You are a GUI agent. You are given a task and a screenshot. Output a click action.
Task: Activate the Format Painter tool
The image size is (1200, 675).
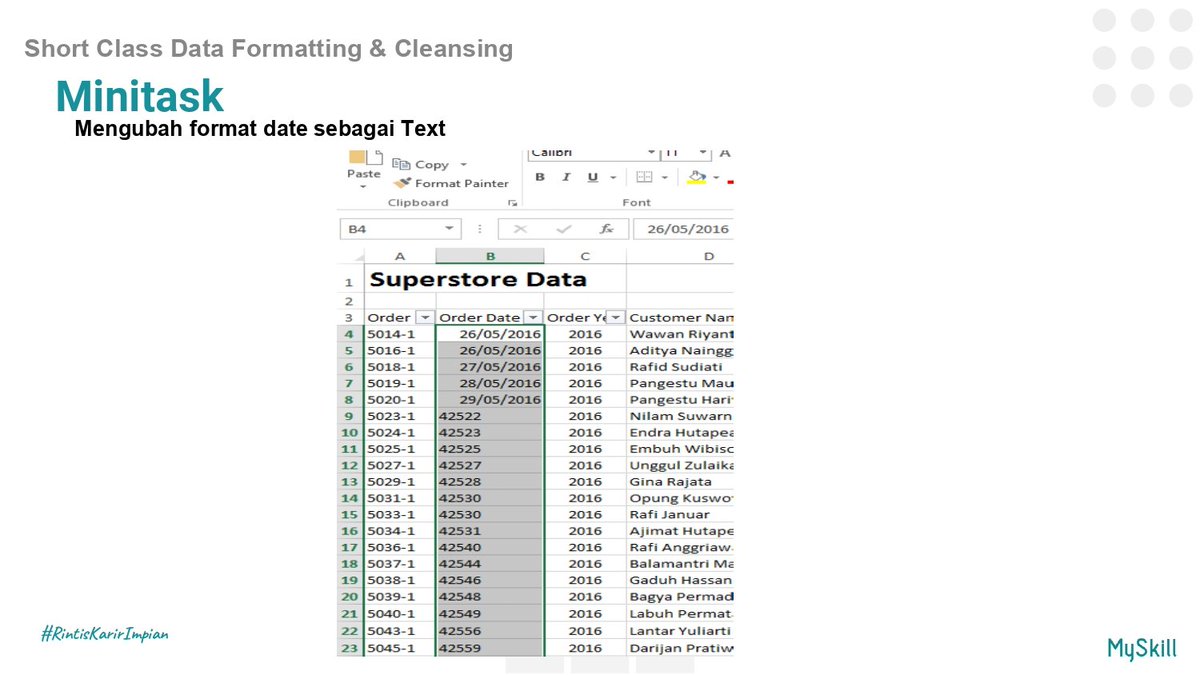[x=451, y=184]
